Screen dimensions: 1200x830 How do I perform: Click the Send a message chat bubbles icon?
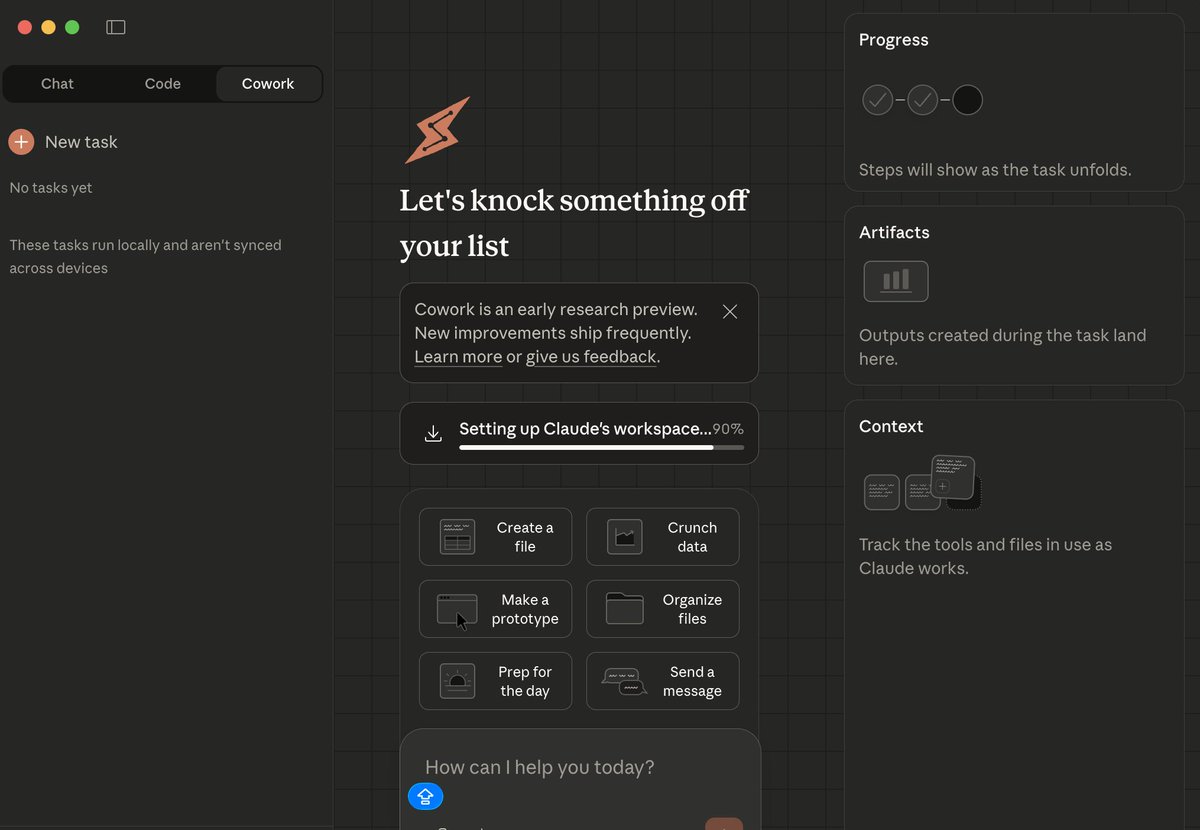point(625,681)
